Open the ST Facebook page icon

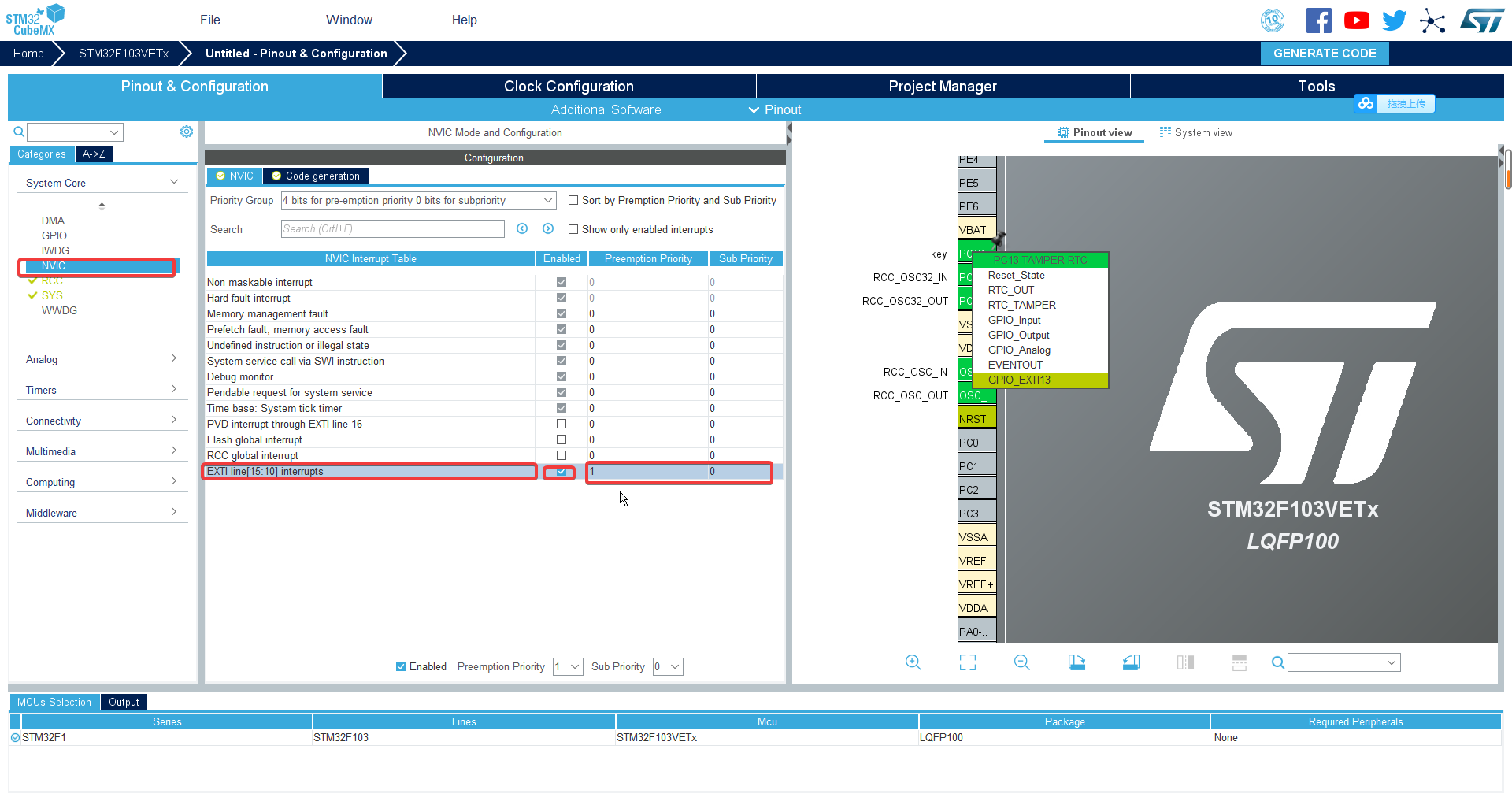tap(1319, 20)
